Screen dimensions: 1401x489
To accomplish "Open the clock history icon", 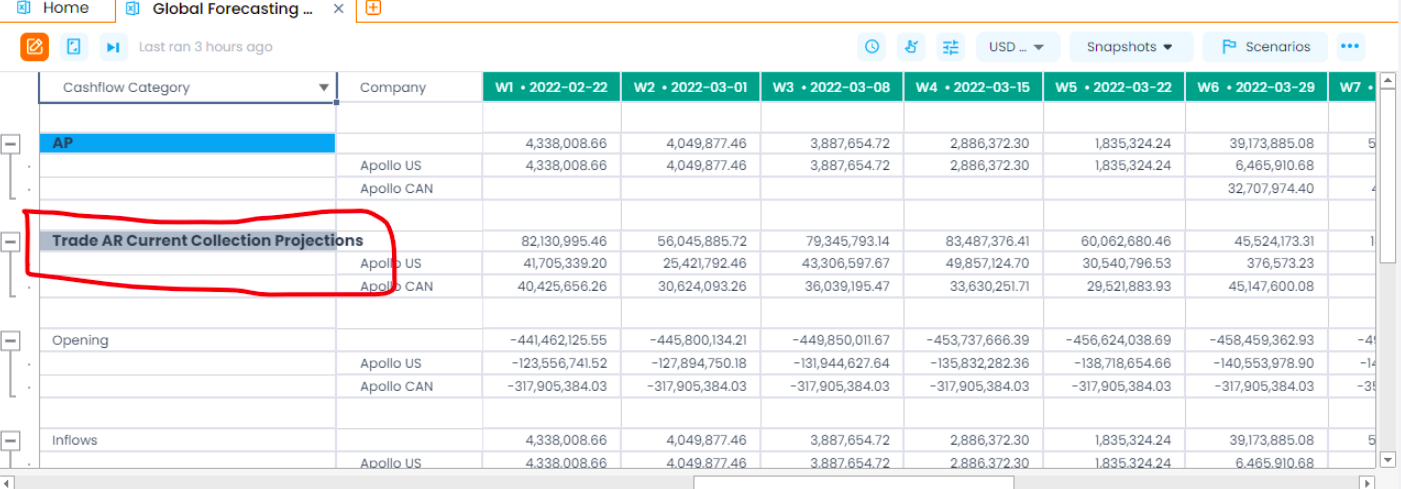I will pos(872,47).
